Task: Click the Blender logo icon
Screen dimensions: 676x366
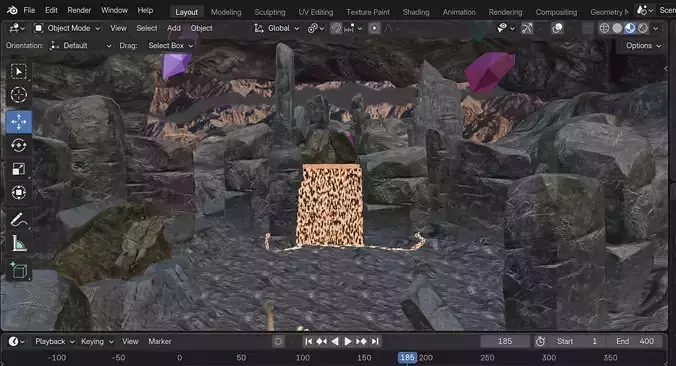Action: pyautogui.click(x=12, y=10)
